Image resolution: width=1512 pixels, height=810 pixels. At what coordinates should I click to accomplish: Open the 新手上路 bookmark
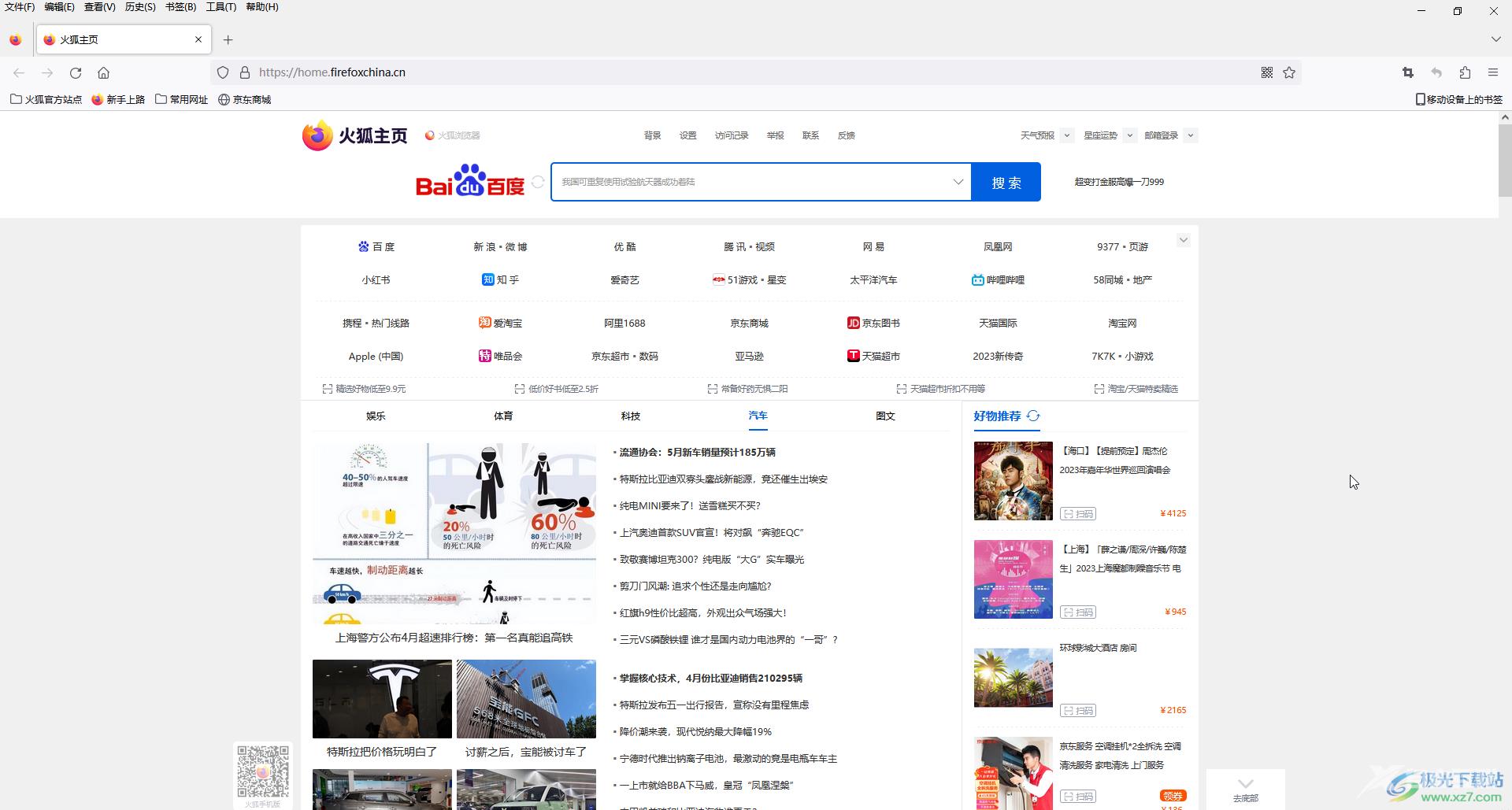point(119,100)
